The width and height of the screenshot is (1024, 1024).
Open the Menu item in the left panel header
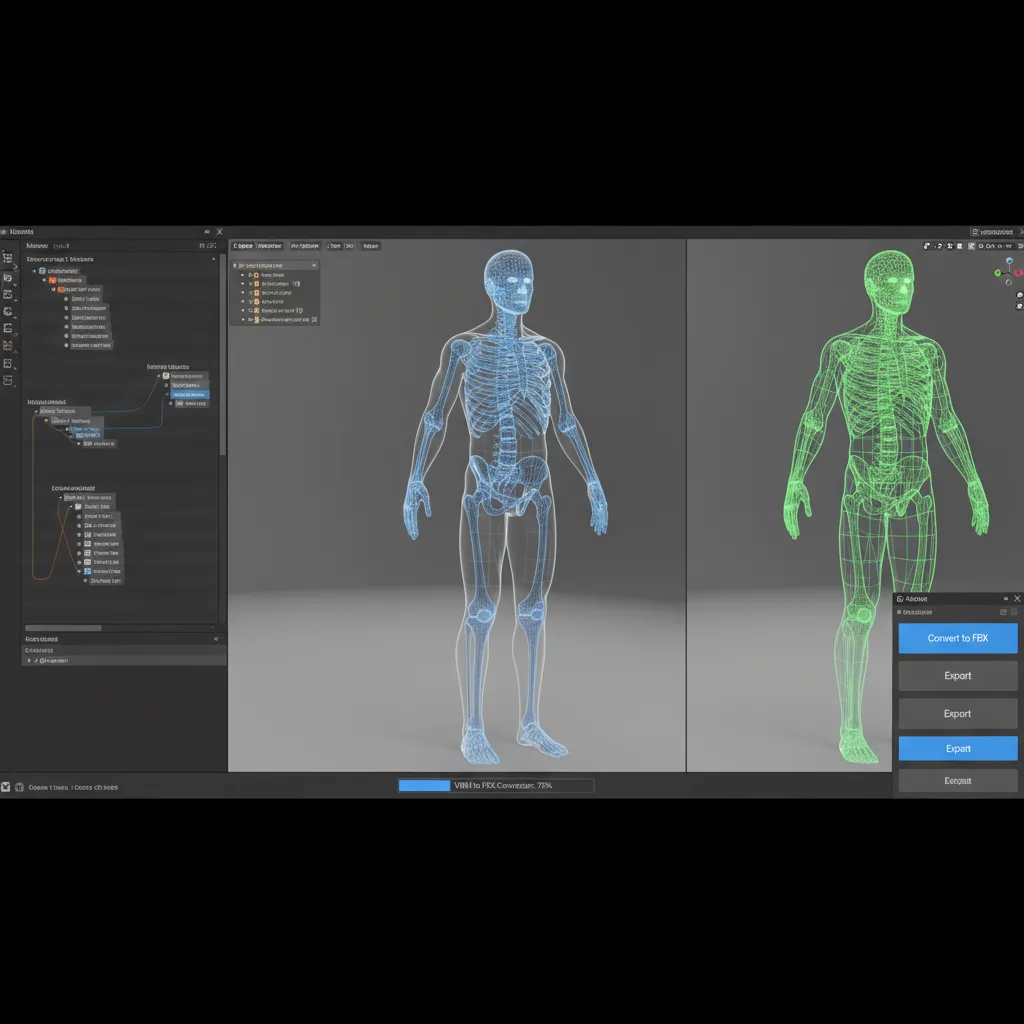(38, 246)
